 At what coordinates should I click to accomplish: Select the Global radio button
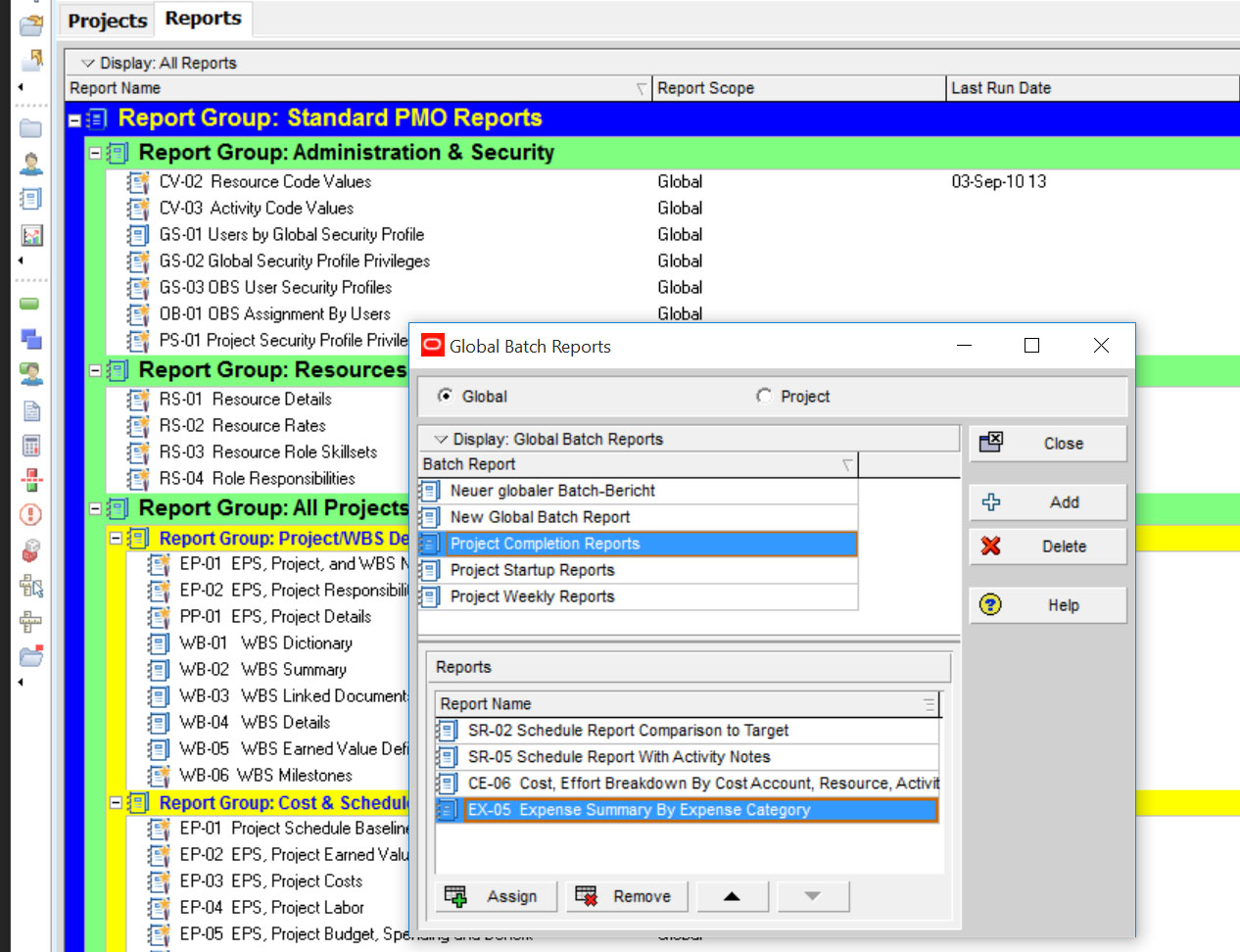point(446,396)
